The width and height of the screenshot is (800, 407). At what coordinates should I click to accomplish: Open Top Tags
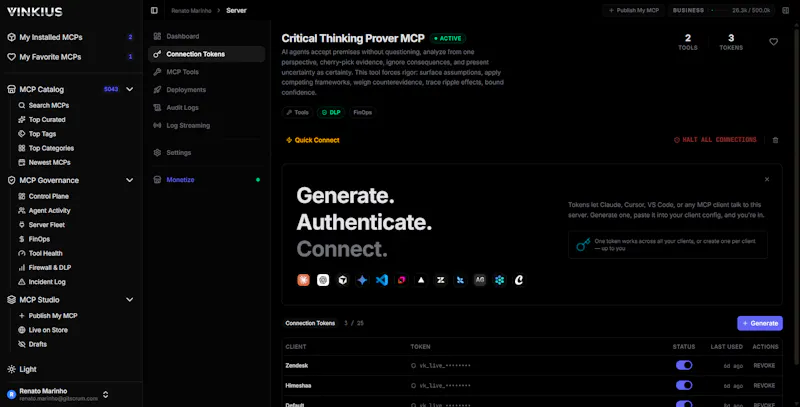point(42,134)
